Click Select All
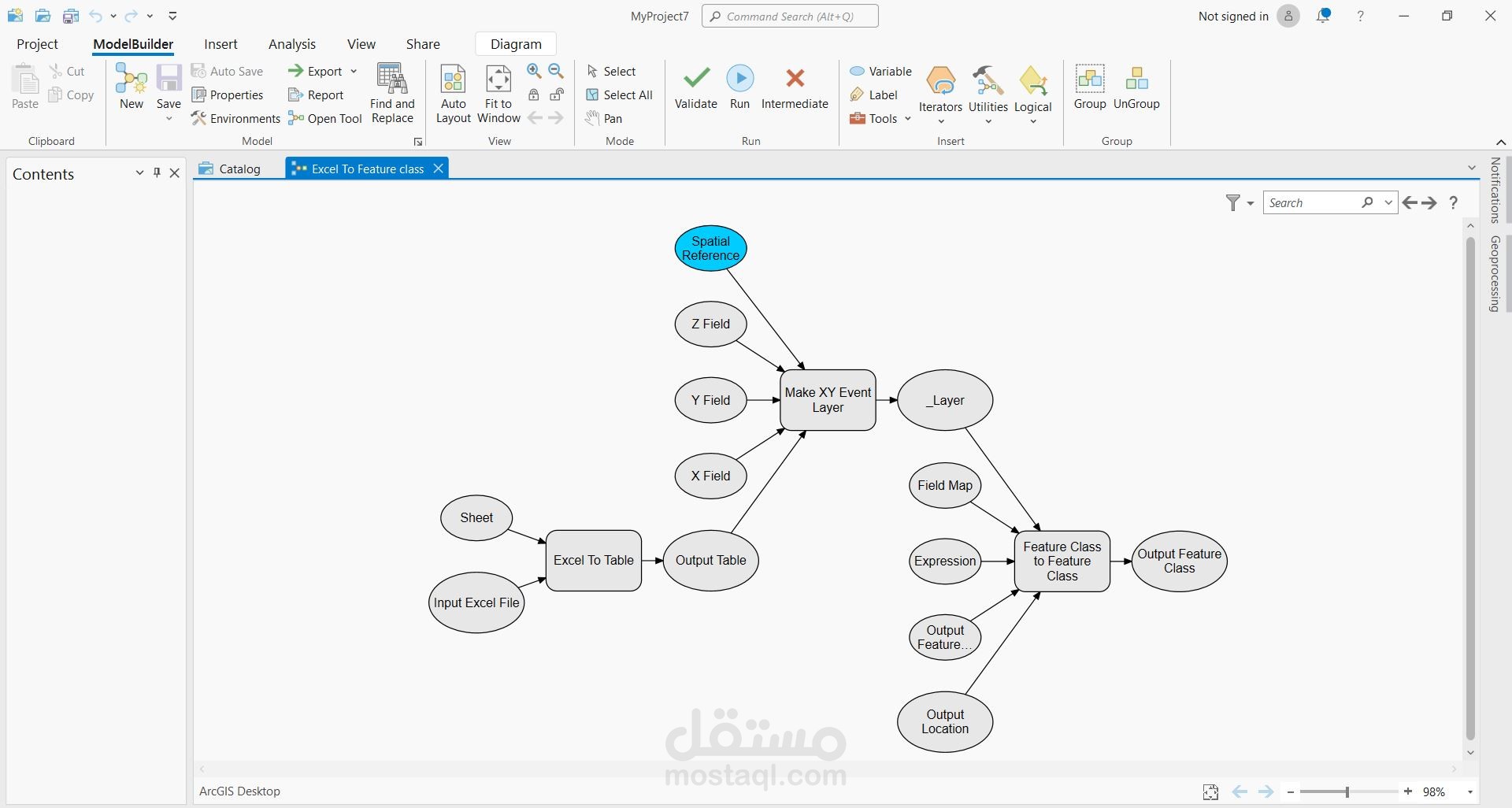 coord(619,95)
